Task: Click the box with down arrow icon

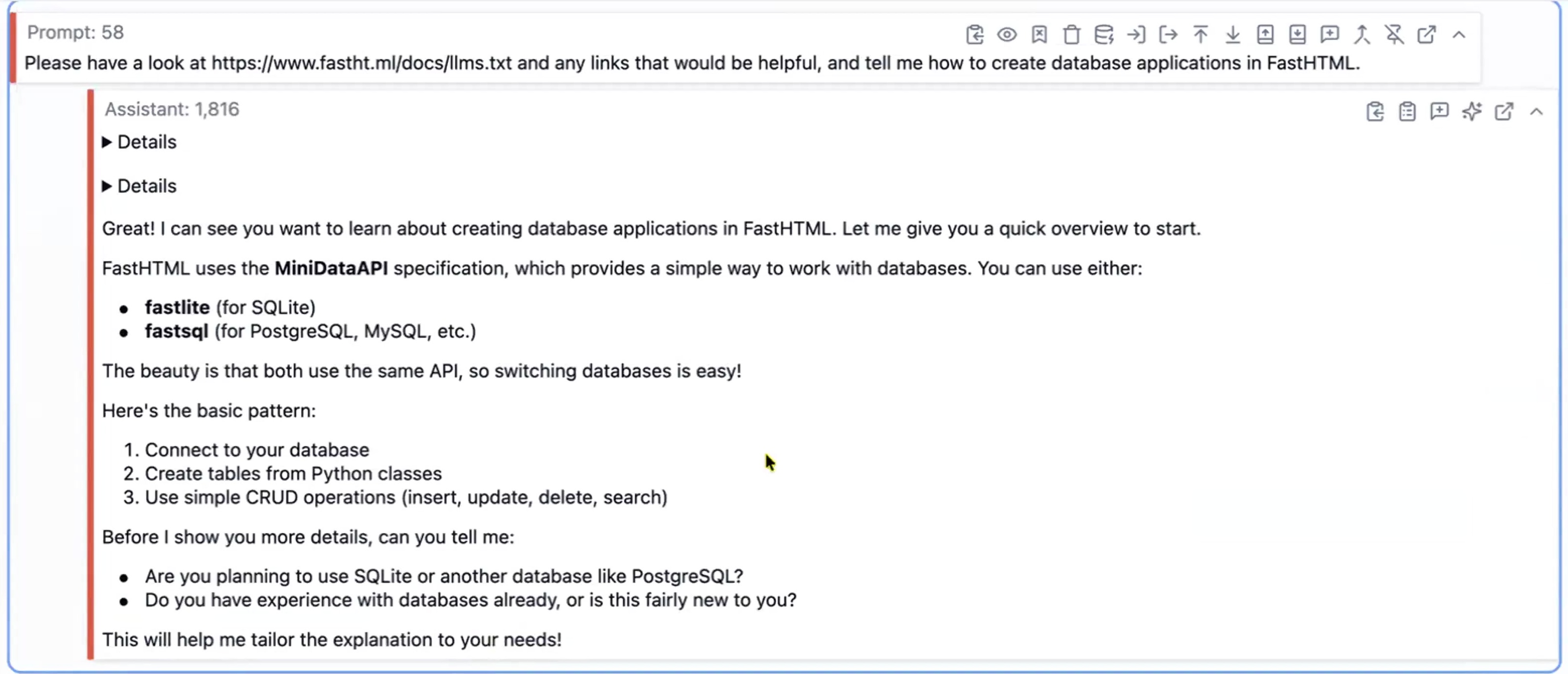Action: (x=1297, y=35)
